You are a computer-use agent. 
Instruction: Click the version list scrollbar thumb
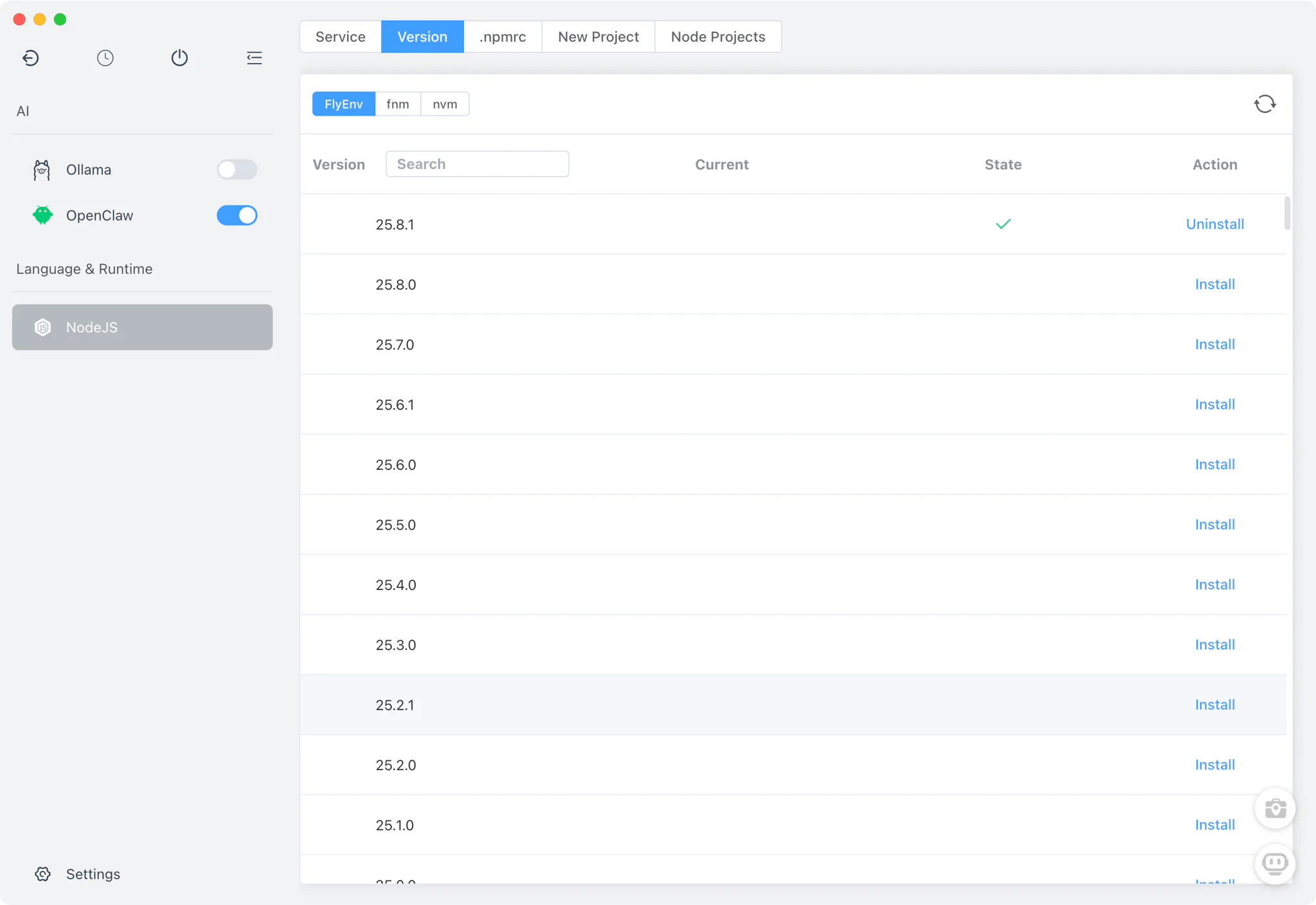[x=1287, y=213]
